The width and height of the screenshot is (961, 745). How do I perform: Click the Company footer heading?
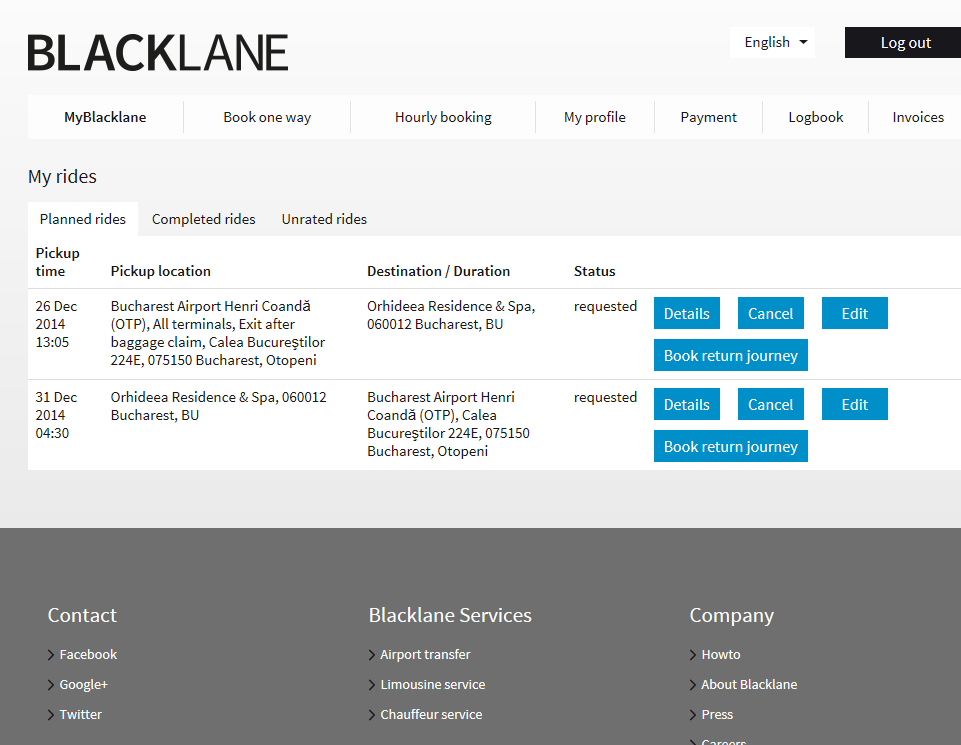point(732,615)
